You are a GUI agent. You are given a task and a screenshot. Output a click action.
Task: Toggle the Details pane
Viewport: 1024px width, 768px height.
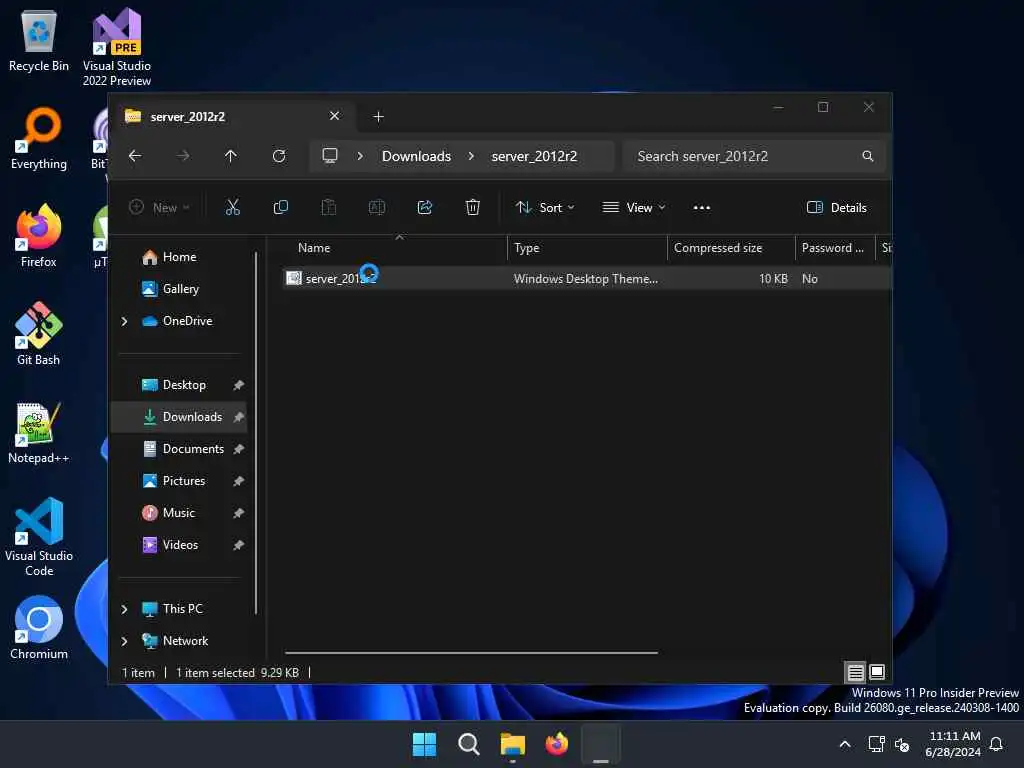[x=837, y=208]
